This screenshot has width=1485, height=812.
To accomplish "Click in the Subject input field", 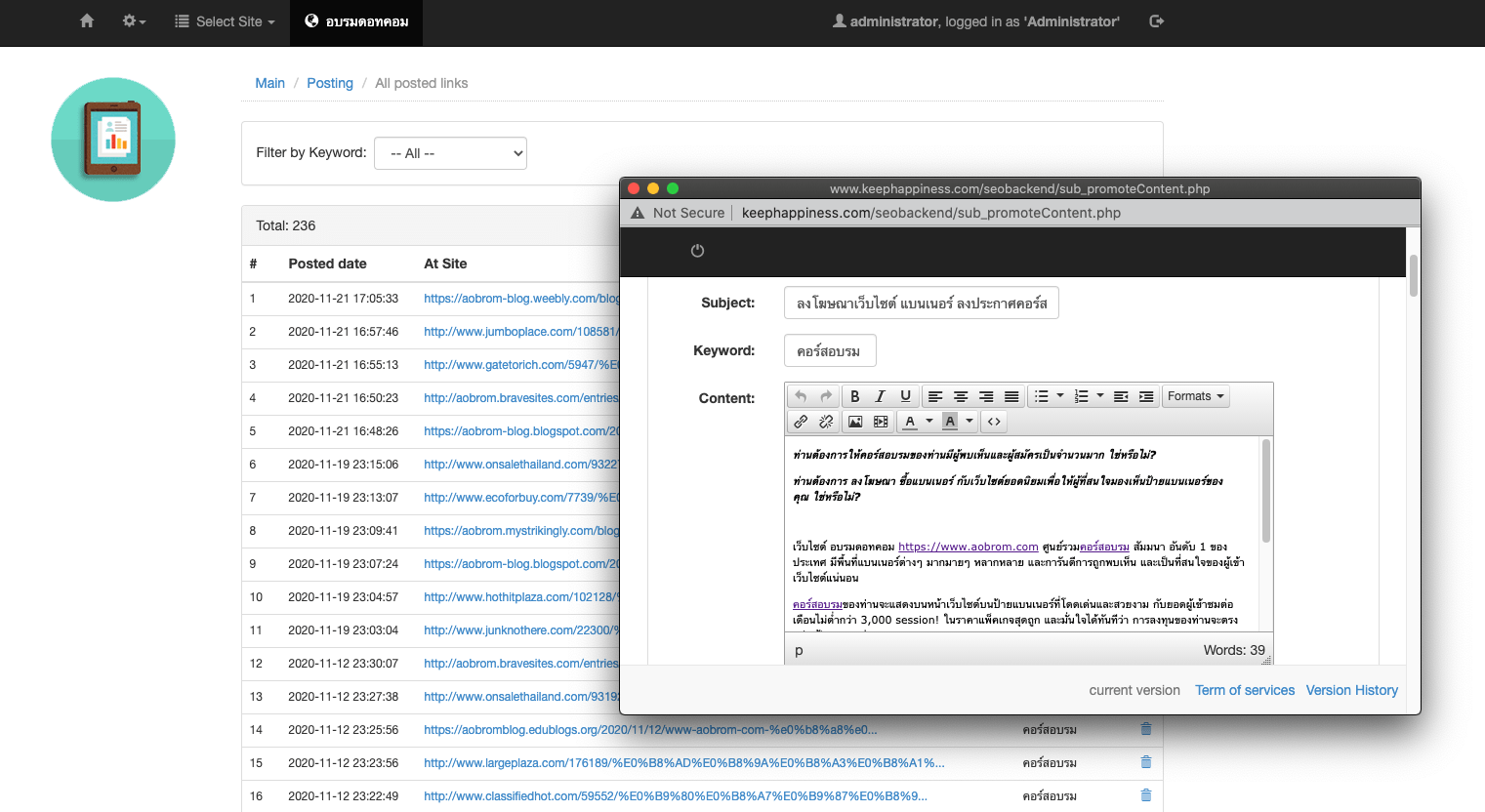I will (x=922, y=303).
